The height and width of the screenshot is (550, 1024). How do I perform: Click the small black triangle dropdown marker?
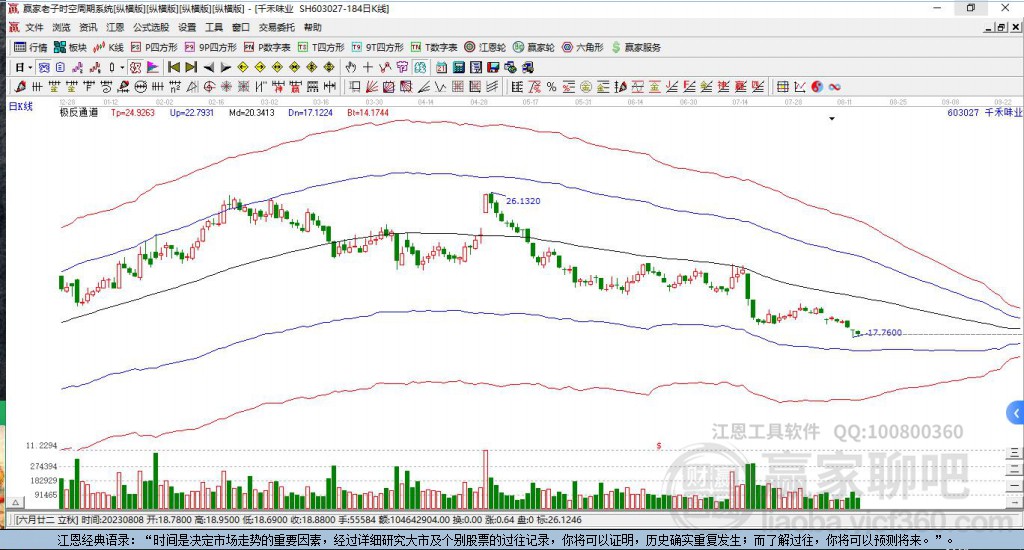(832, 119)
